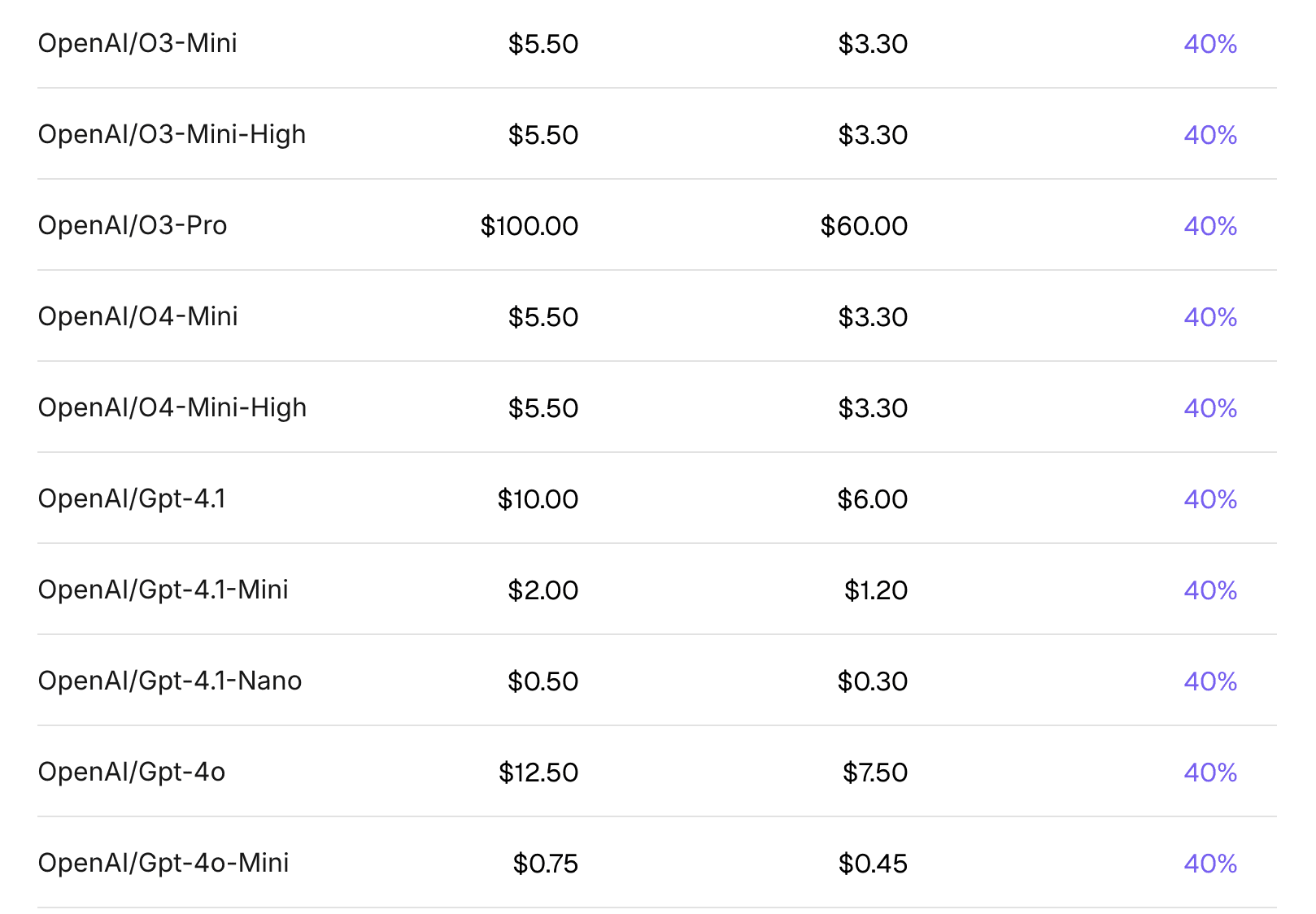
Task: Click the 40% link in O3-Mini-High row
Action: click(1210, 135)
